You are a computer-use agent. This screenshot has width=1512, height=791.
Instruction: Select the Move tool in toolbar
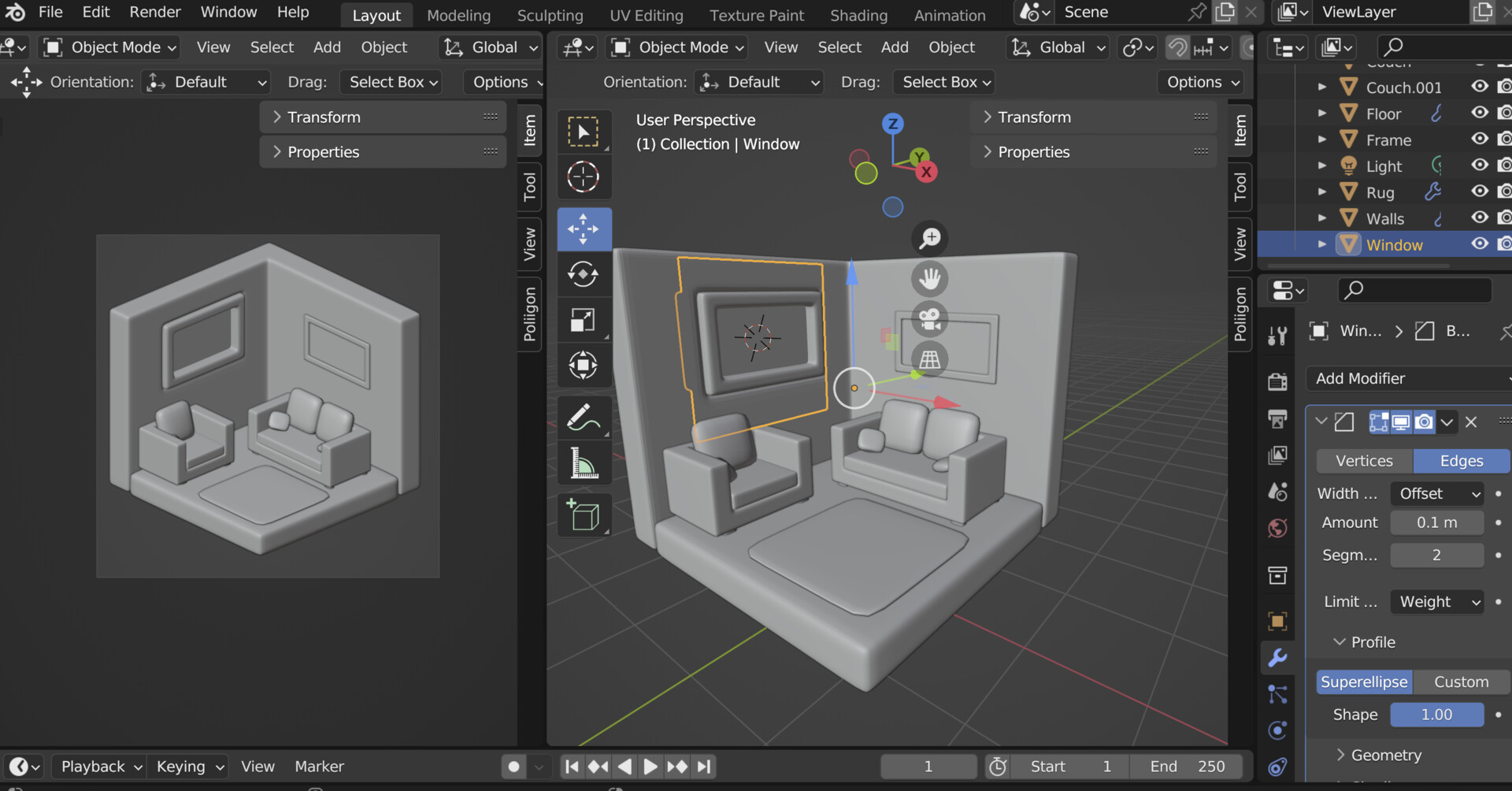click(x=584, y=229)
